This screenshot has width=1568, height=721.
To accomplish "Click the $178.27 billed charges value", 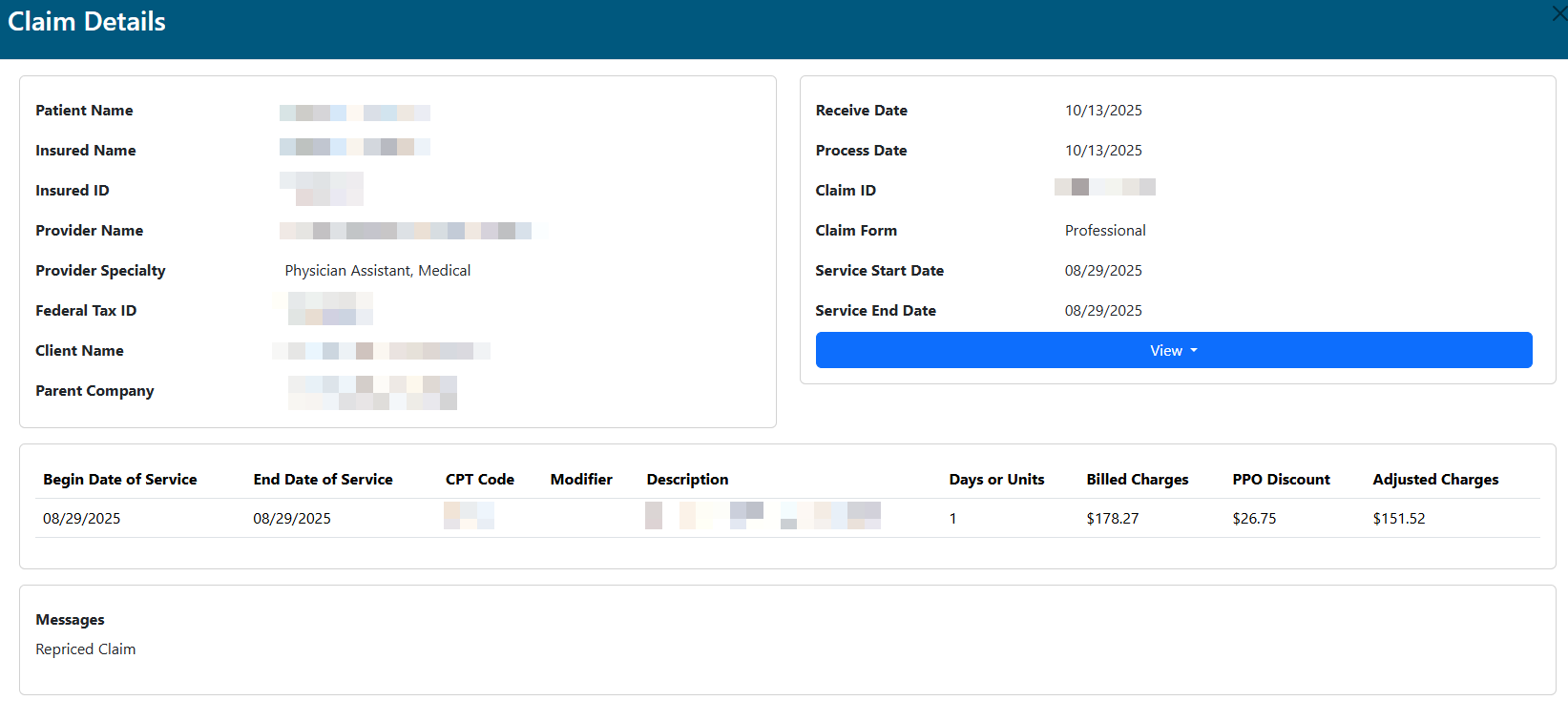I will [x=1112, y=519].
